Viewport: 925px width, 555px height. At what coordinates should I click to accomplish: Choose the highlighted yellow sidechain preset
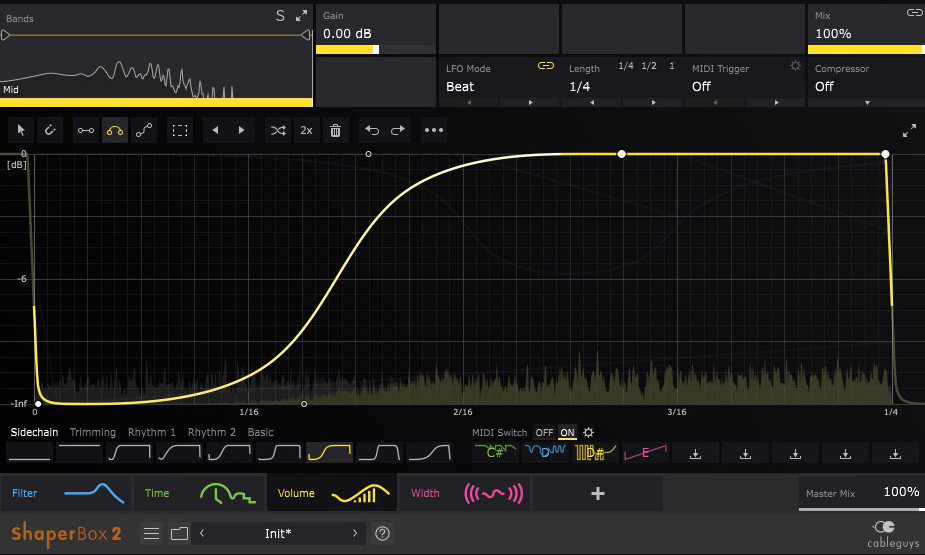pos(329,452)
